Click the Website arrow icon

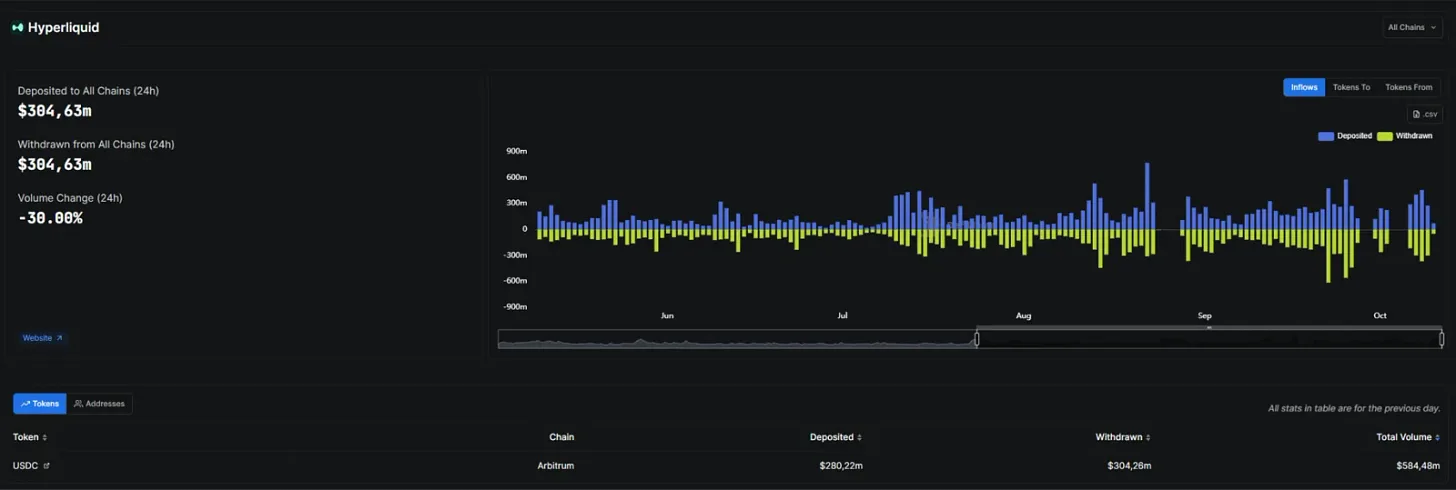(59, 338)
